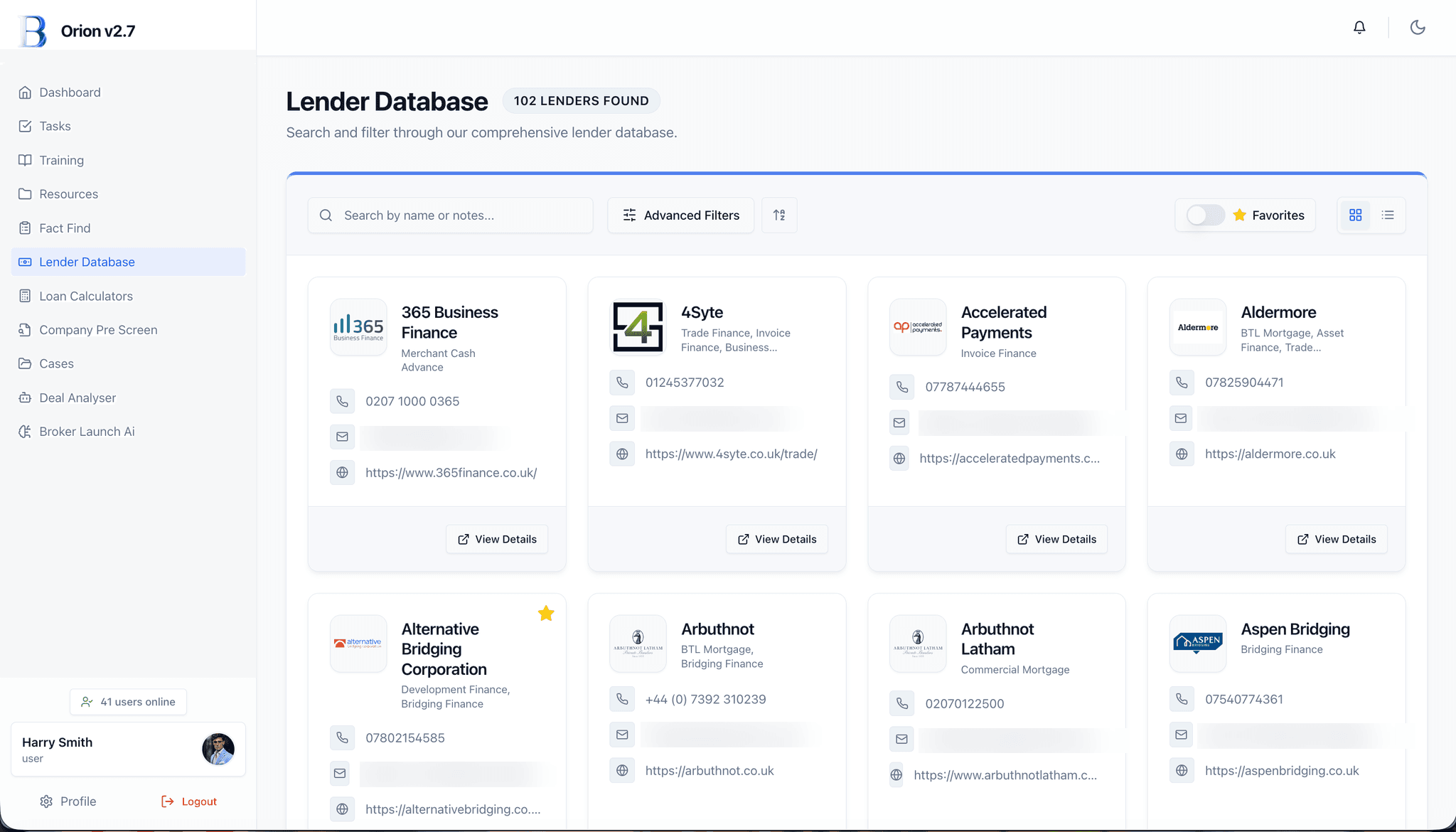Open acceleratedpayments website link
1456x832 pixels.
1010,458
